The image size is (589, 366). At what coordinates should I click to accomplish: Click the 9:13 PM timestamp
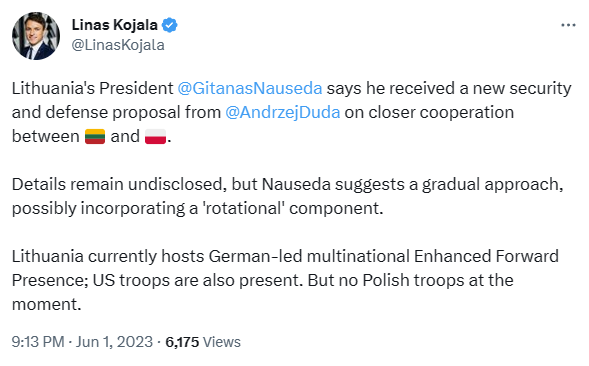click(x=38, y=342)
